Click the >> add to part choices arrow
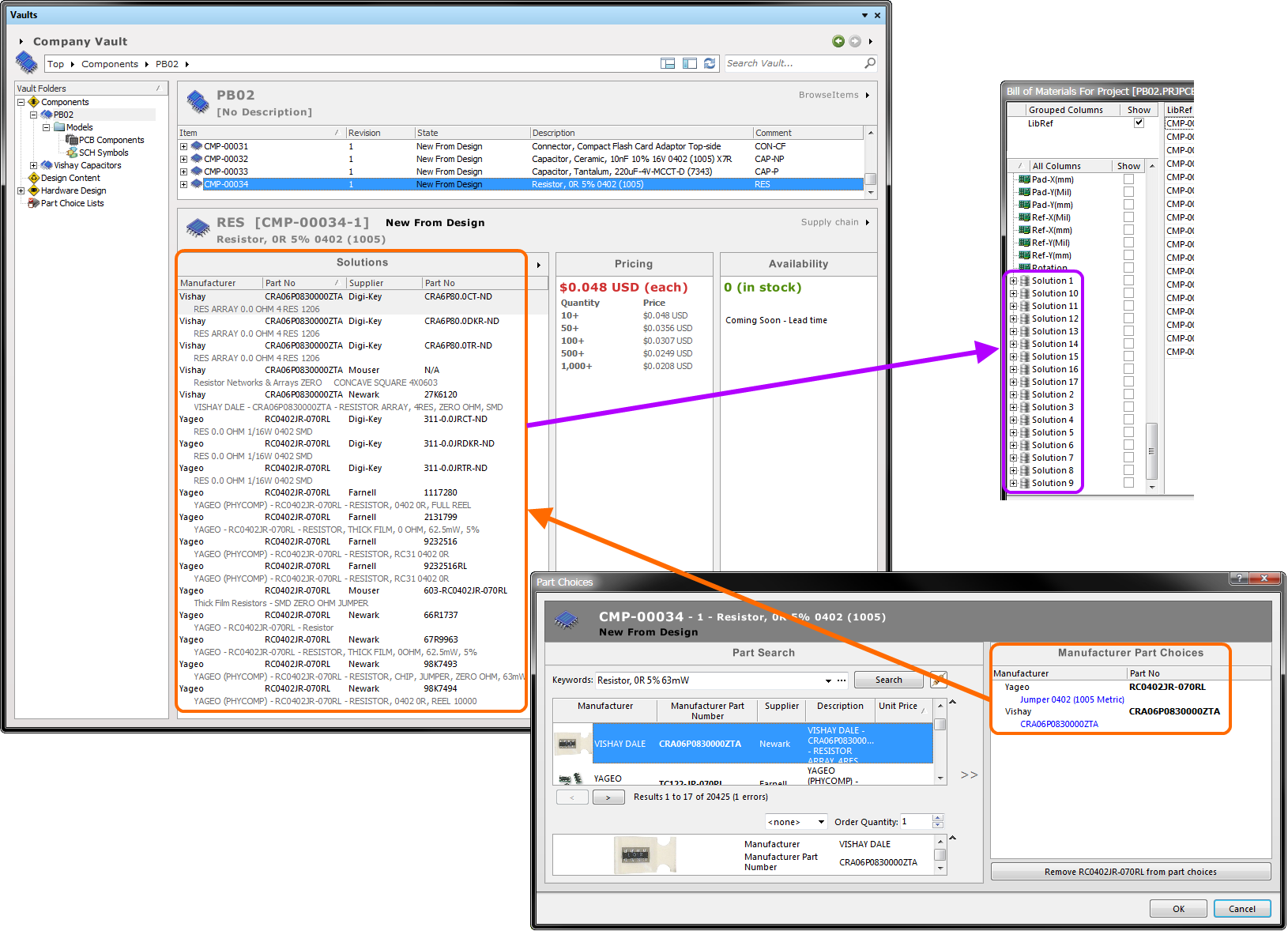 969,775
